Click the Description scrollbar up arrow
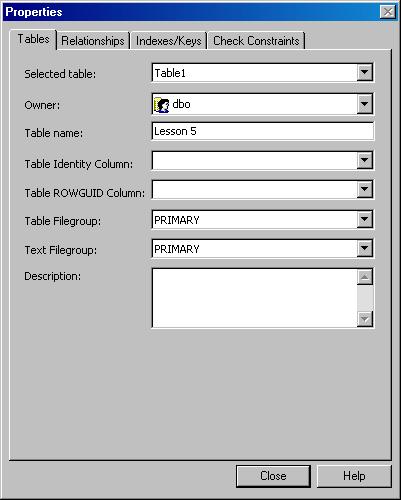 (364, 277)
